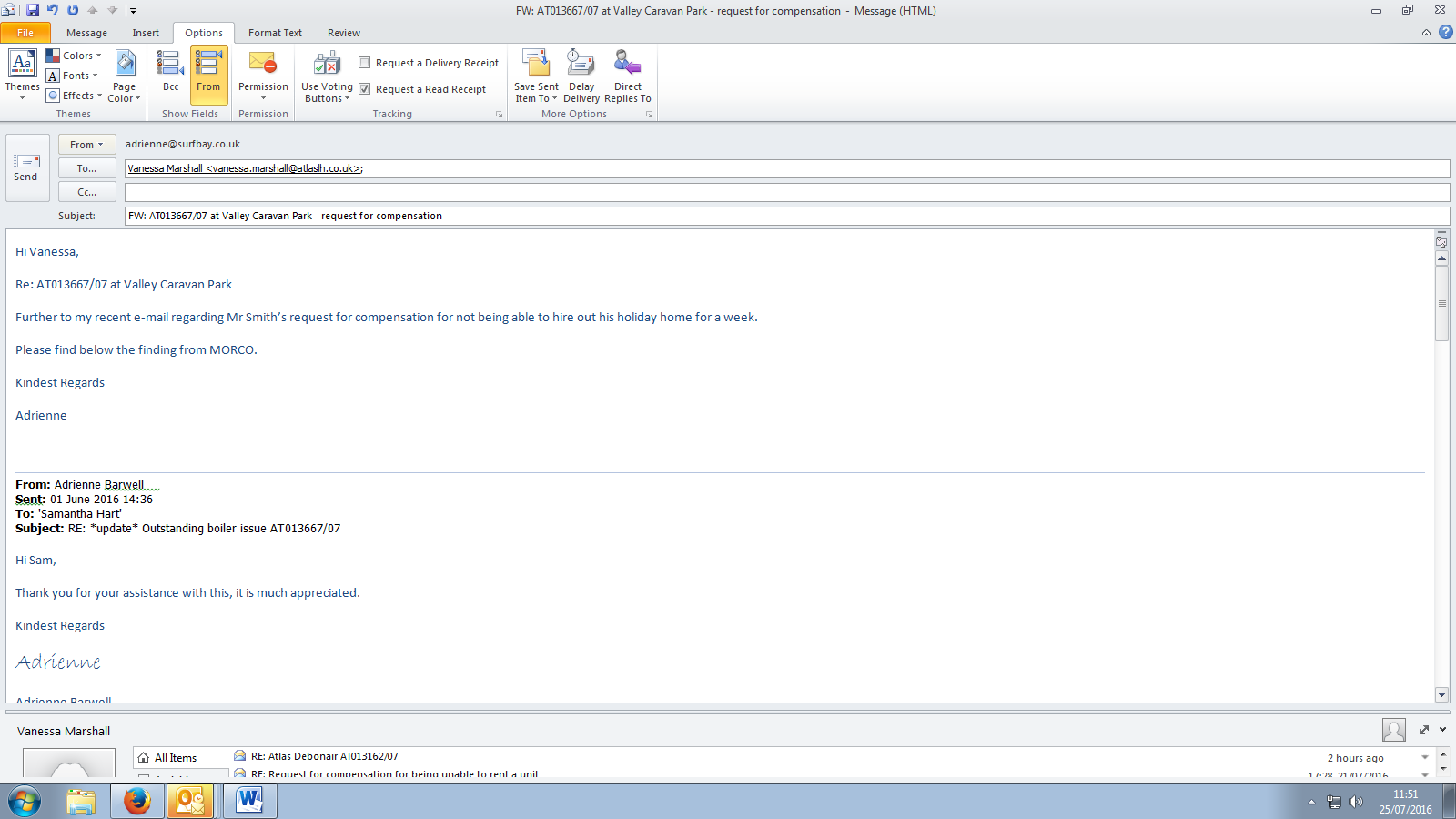Open Customize Quick Access Toolbar dropdown
This screenshot has height=819, width=1456.
[133, 11]
